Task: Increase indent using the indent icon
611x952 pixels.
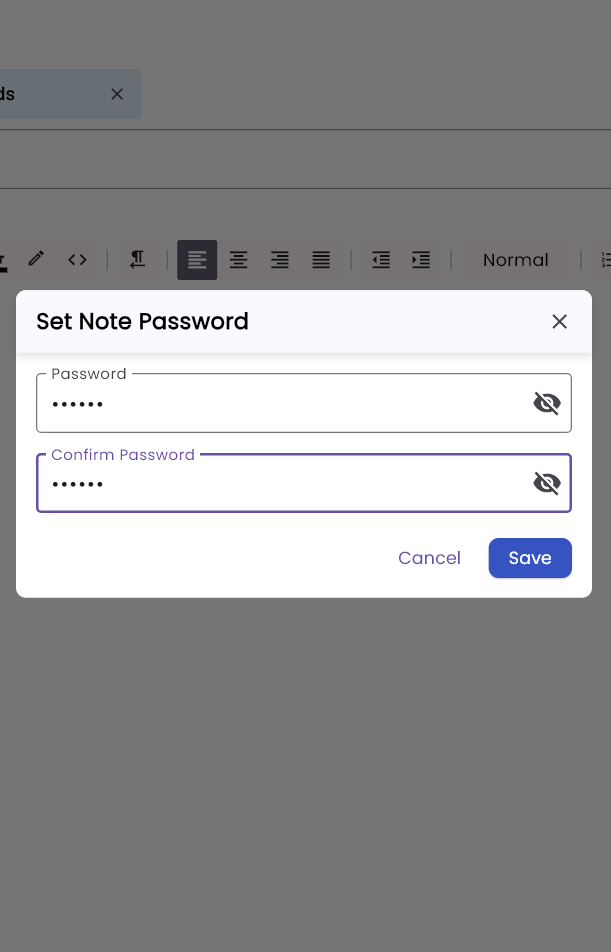Action: (x=421, y=260)
